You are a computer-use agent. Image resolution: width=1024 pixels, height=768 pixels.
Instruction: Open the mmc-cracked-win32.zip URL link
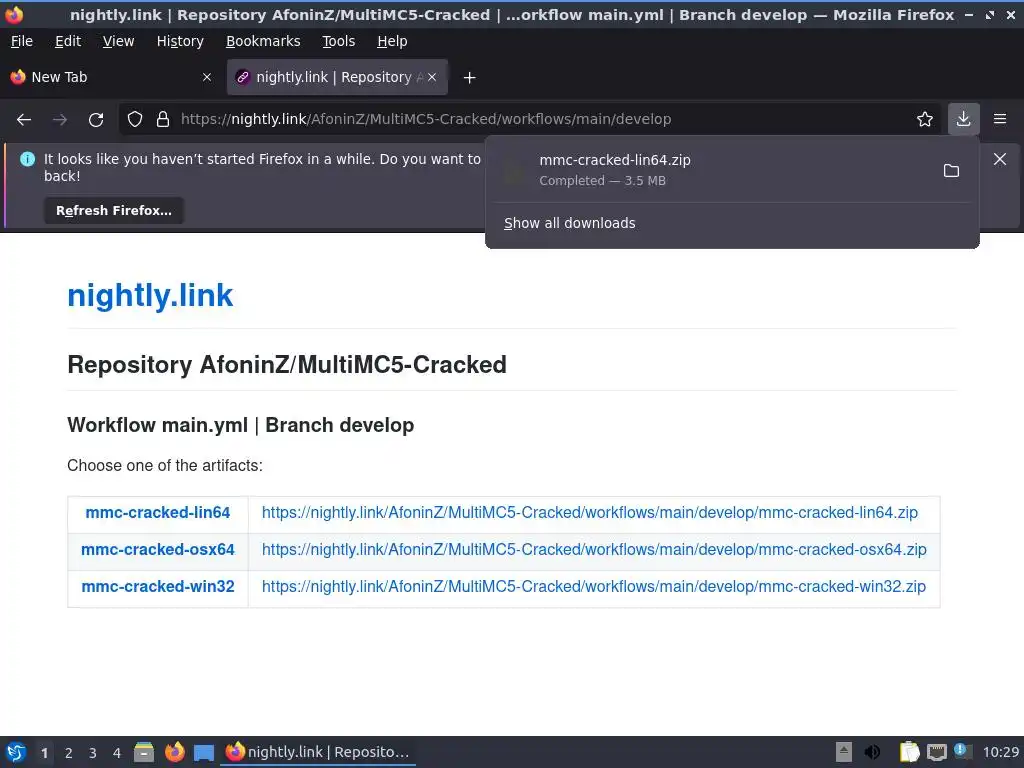click(x=594, y=586)
